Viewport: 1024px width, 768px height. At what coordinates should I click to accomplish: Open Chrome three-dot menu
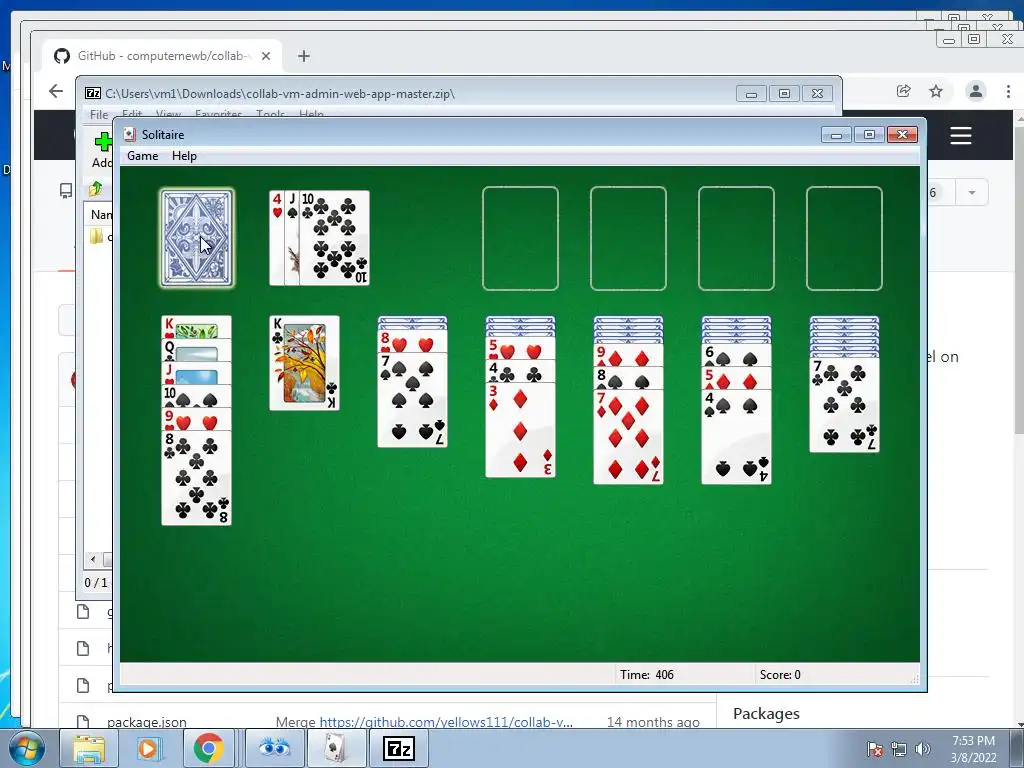[1008, 91]
